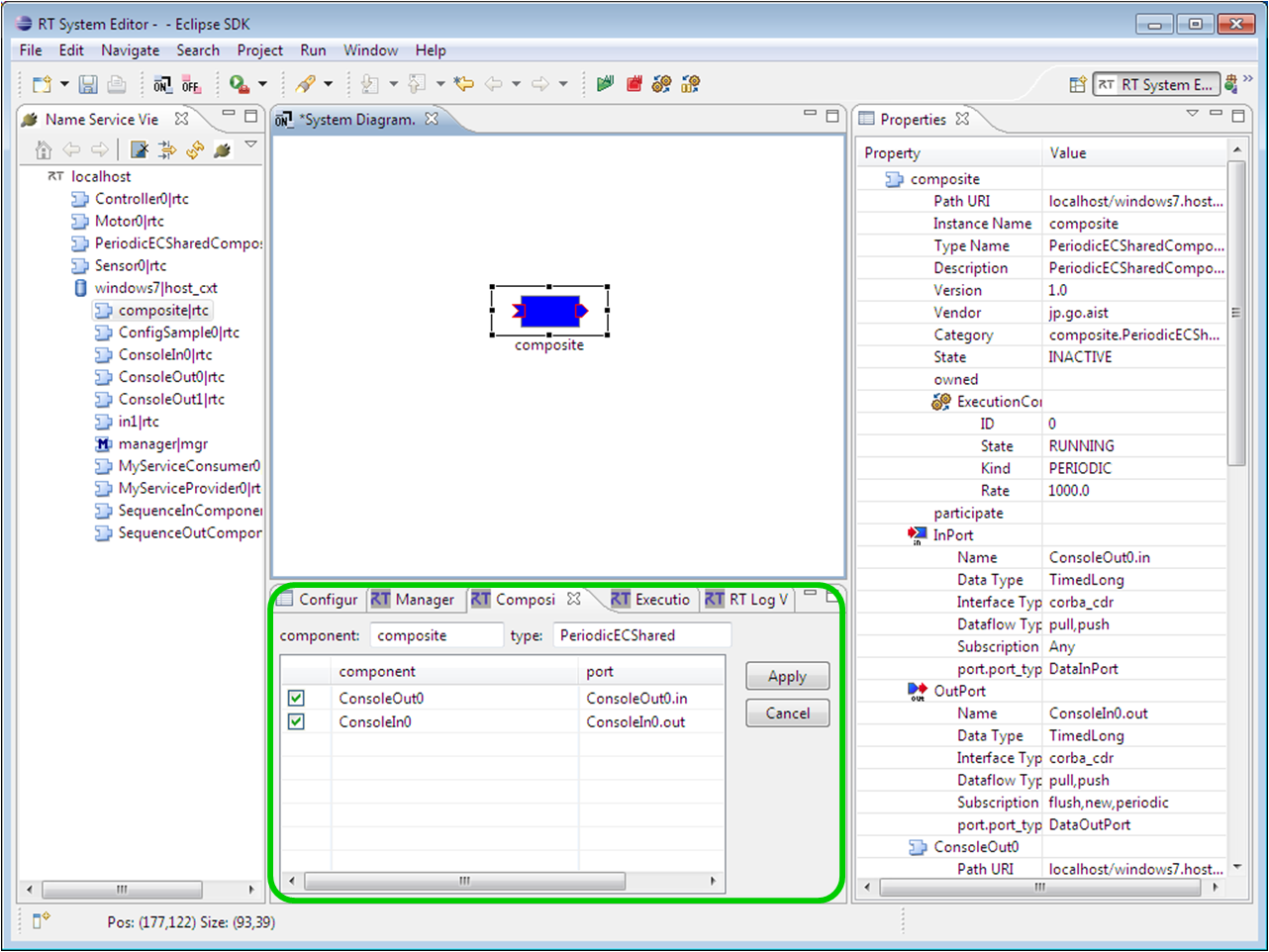Refresh the Name Service View tree
This screenshot has width=1269, height=952.
pos(195,149)
